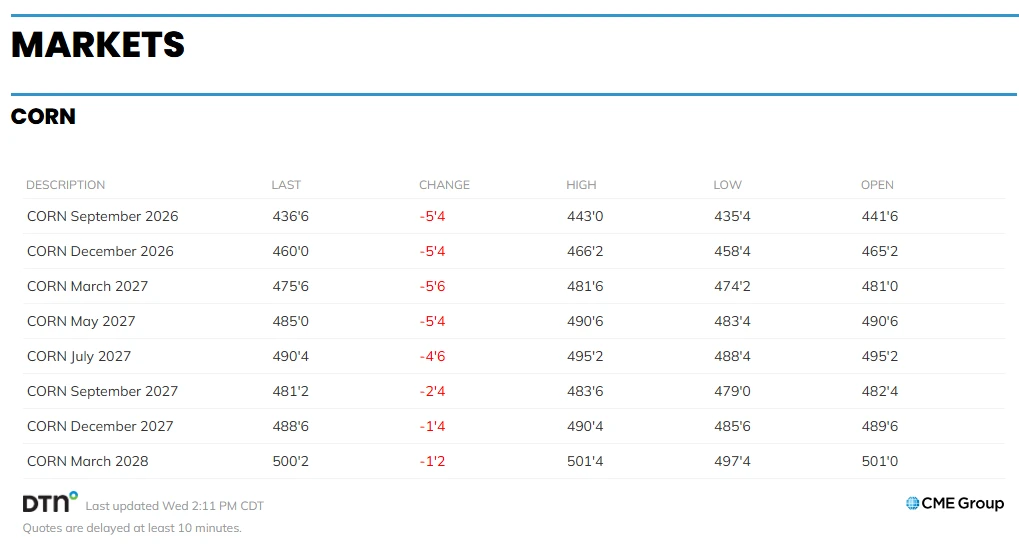Screen dimensions: 1019x560
Task: Click the -5'6 change value for March 2027
Action: tap(432, 286)
